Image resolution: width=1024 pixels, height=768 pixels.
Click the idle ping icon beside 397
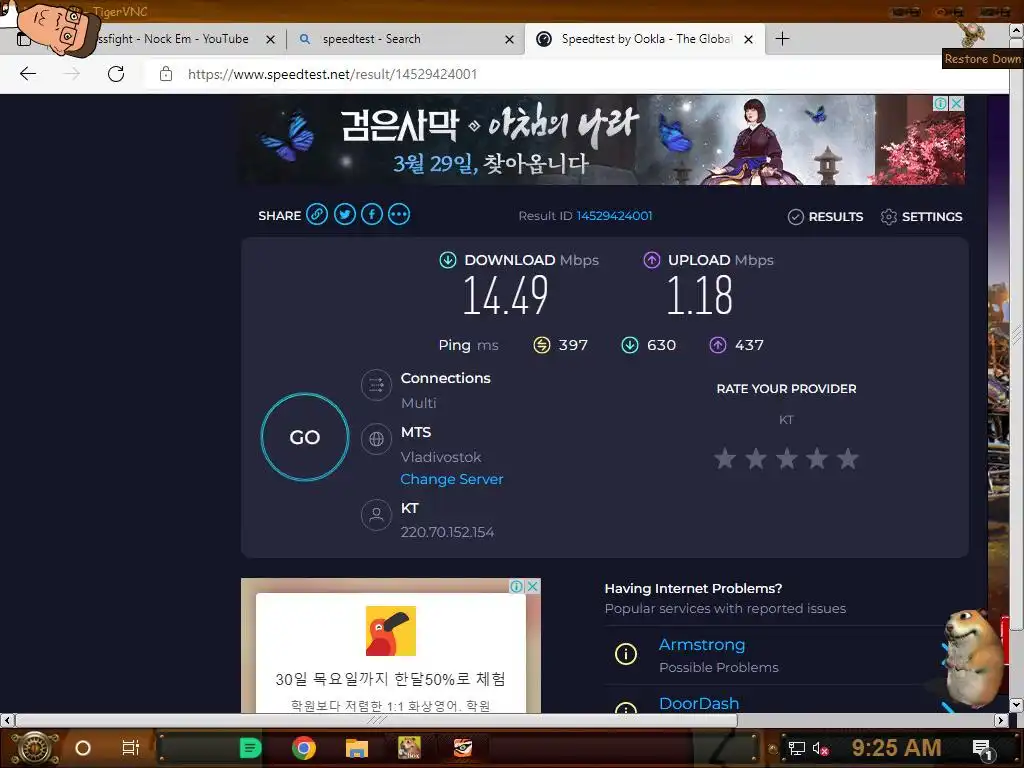[x=541, y=345]
